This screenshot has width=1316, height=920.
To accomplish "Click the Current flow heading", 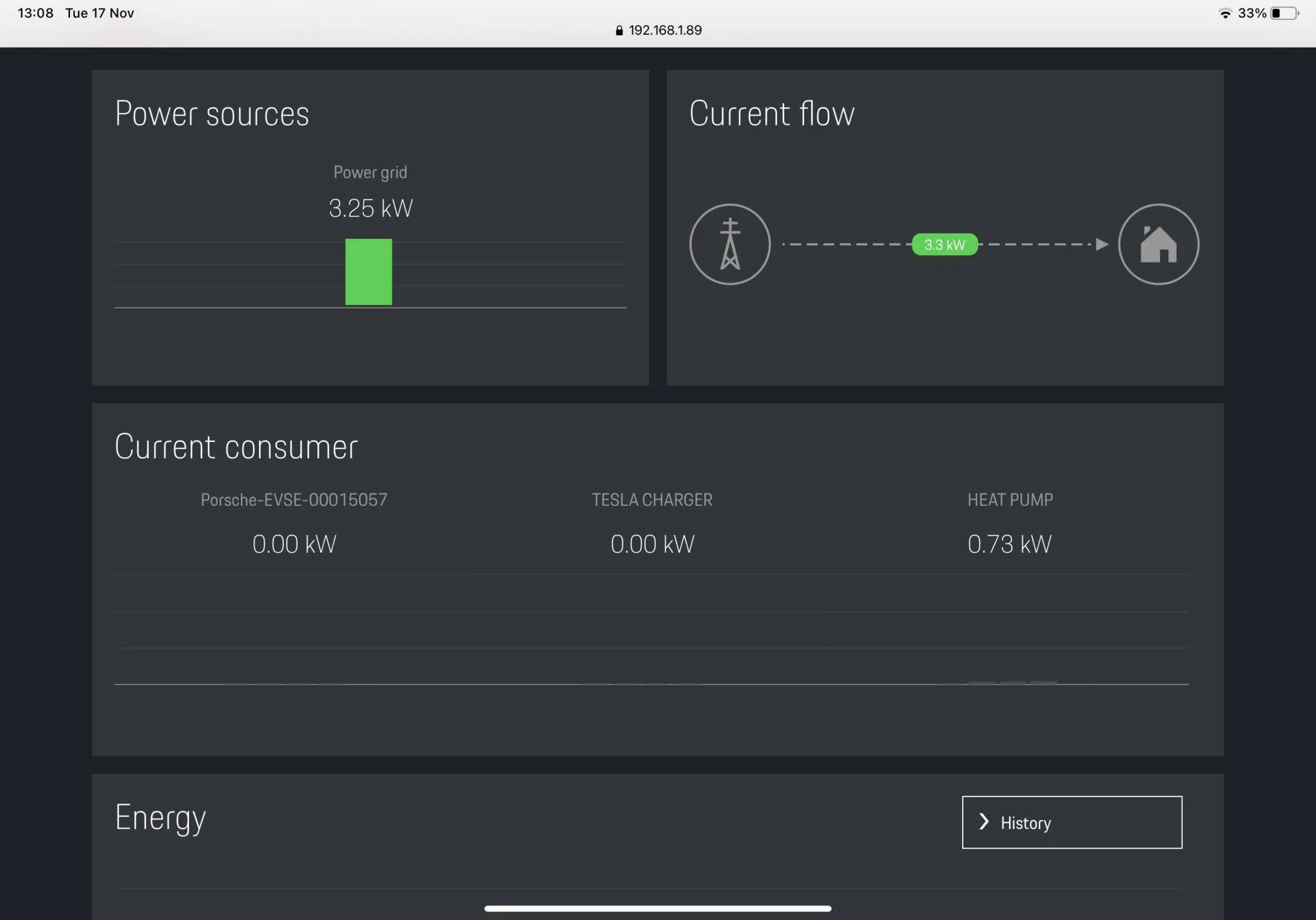I will (772, 114).
